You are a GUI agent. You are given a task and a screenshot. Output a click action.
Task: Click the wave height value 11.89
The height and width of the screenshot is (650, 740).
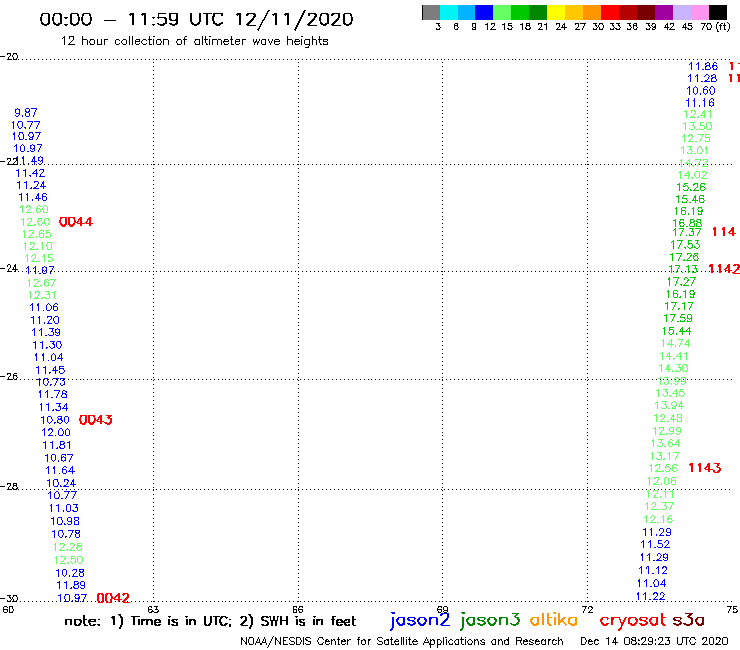coord(71,585)
